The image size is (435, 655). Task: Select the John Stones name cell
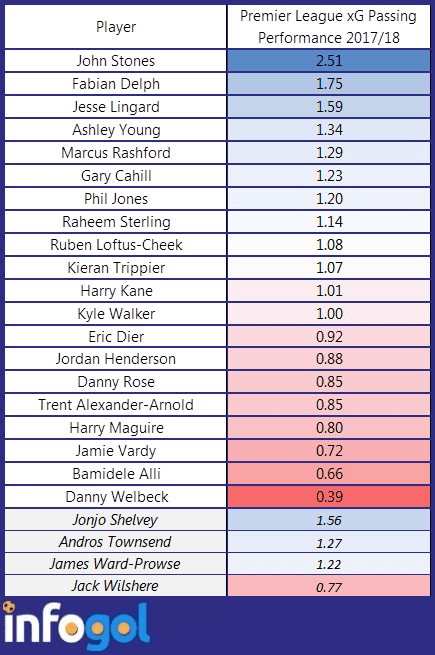click(x=116, y=61)
